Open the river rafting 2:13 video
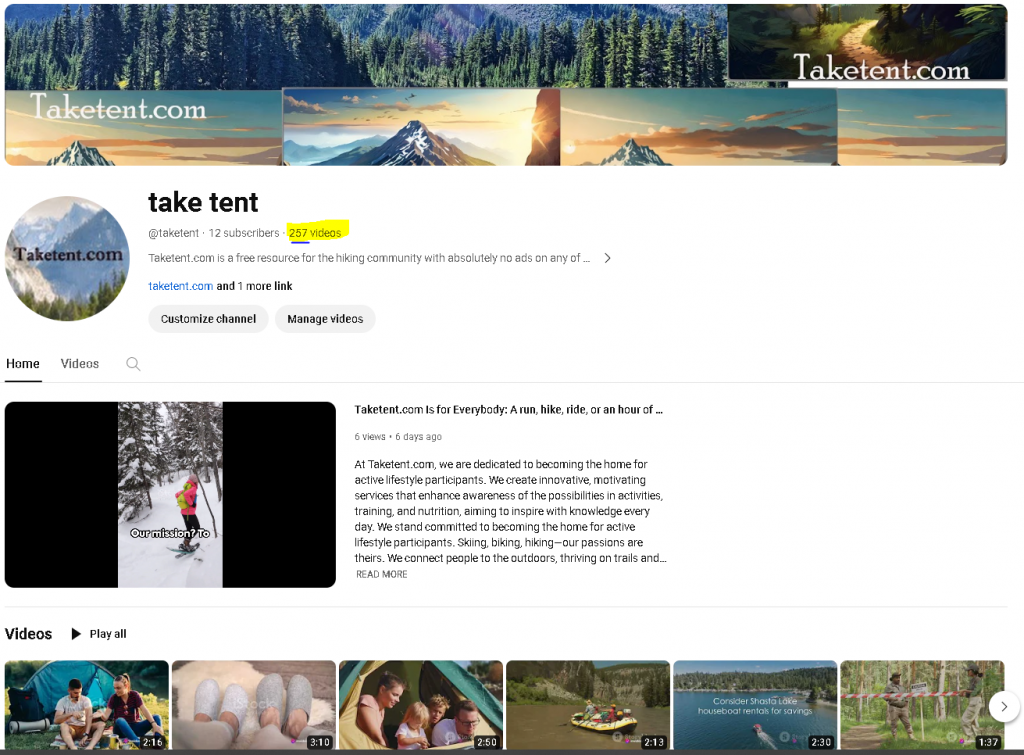 (x=588, y=705)
